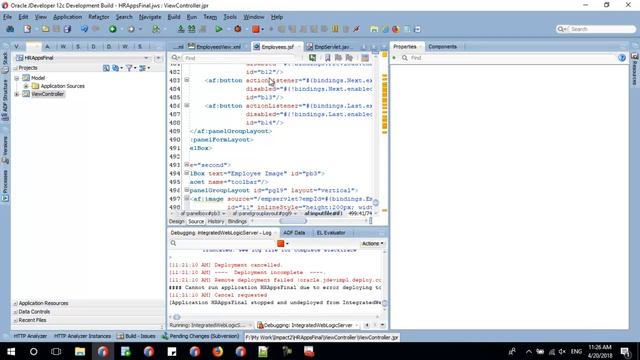Screen dimensions: 640x360
Task: Select the Running: IntegratedWebLogicServer tab
Action: tap(207, 325)
